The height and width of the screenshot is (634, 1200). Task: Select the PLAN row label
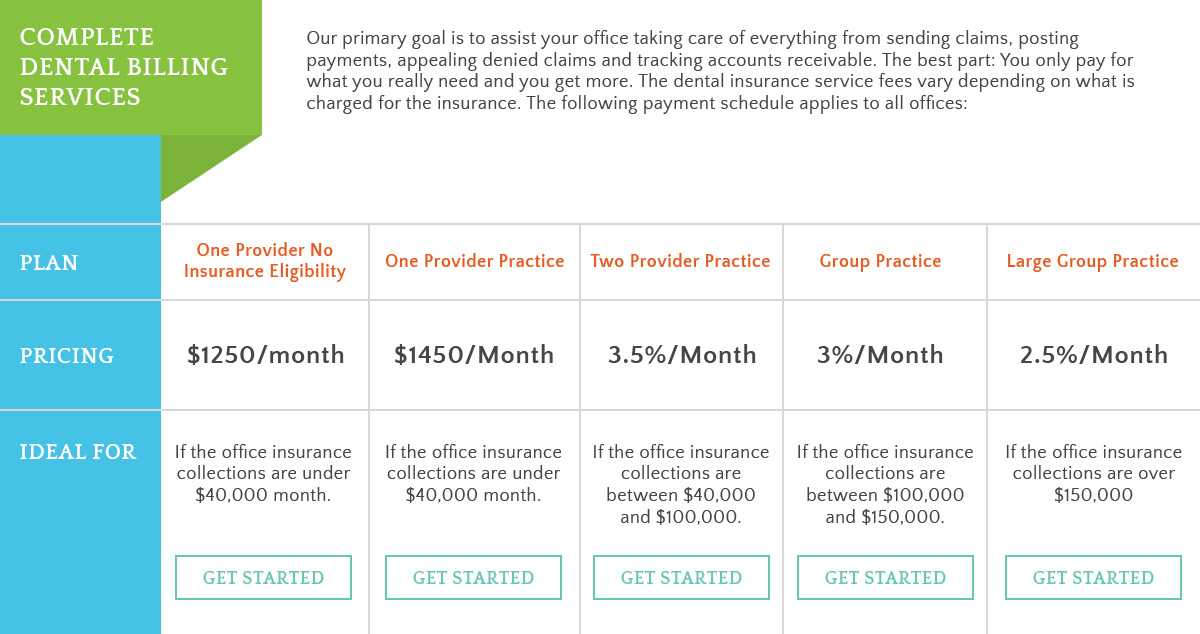pyautogui.click(x=48, y=263)
